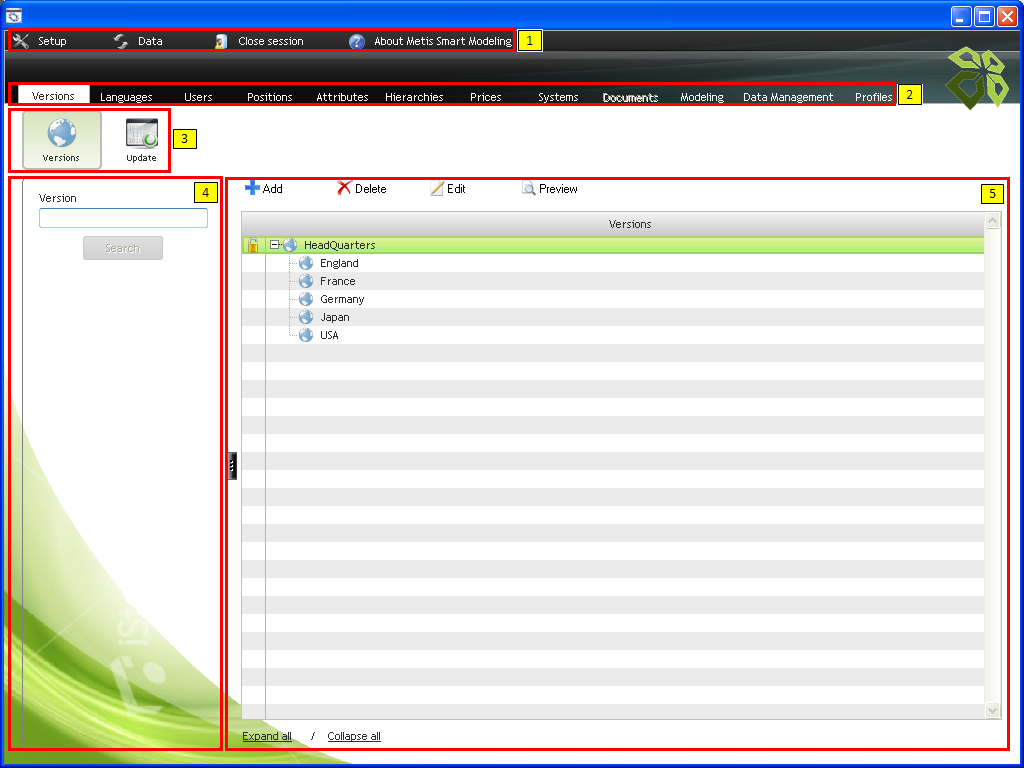Select Germany in the versions tree
The width and height of the screenshot is (1024, 768).
click(342, 299)
